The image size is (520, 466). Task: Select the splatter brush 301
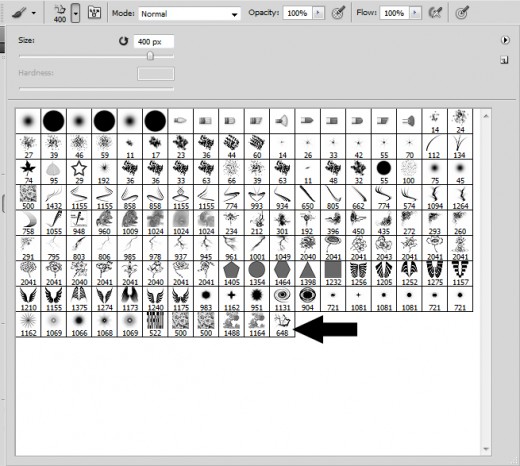tap(282, 223)
